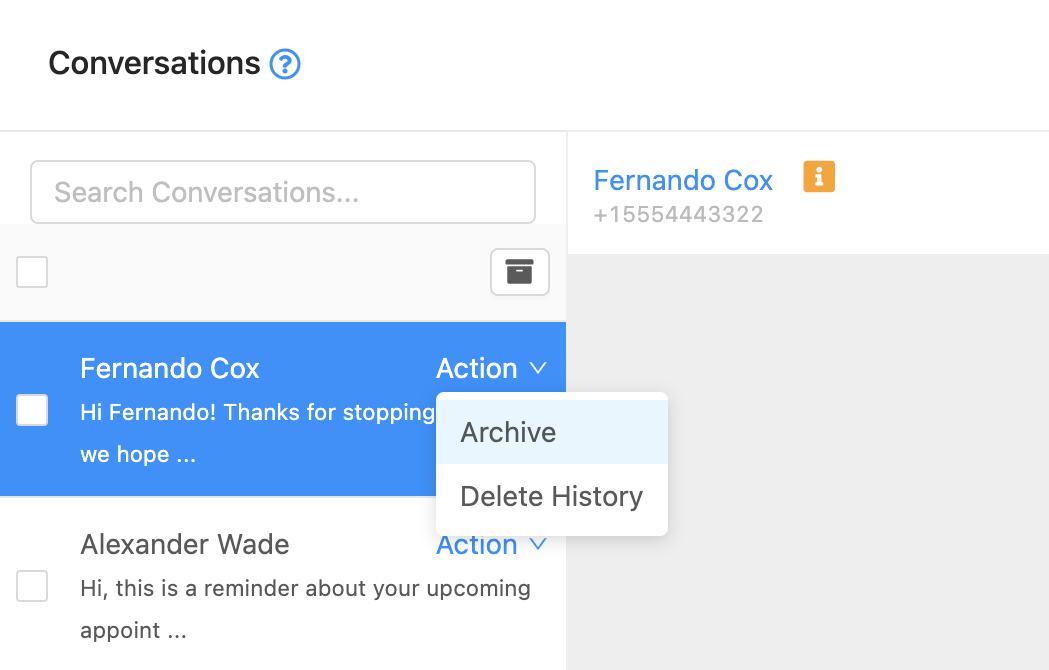The height and width of the screenshot is (670, 1049).
Task: Select the archive icon in the list header
Action: (519, 271)
